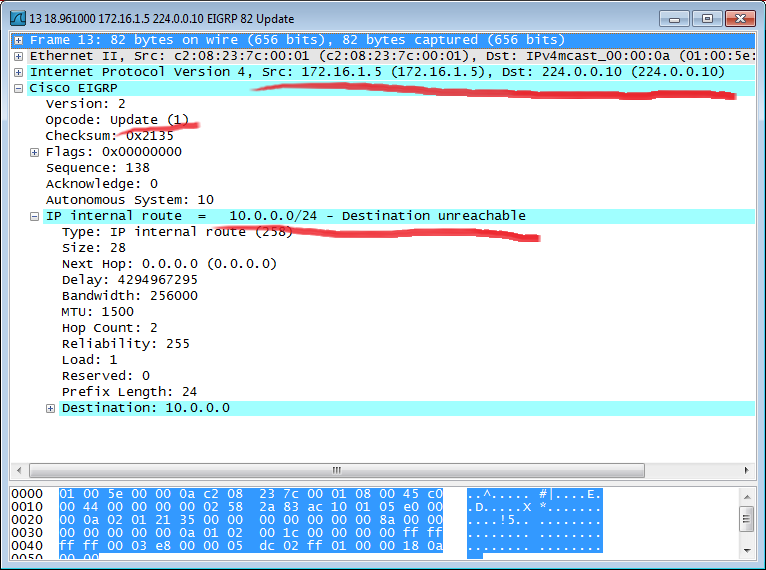Viewport: 766px width, 570px height.
Task: Select Reliability: 255 field
Action: [x=126, y=344]
